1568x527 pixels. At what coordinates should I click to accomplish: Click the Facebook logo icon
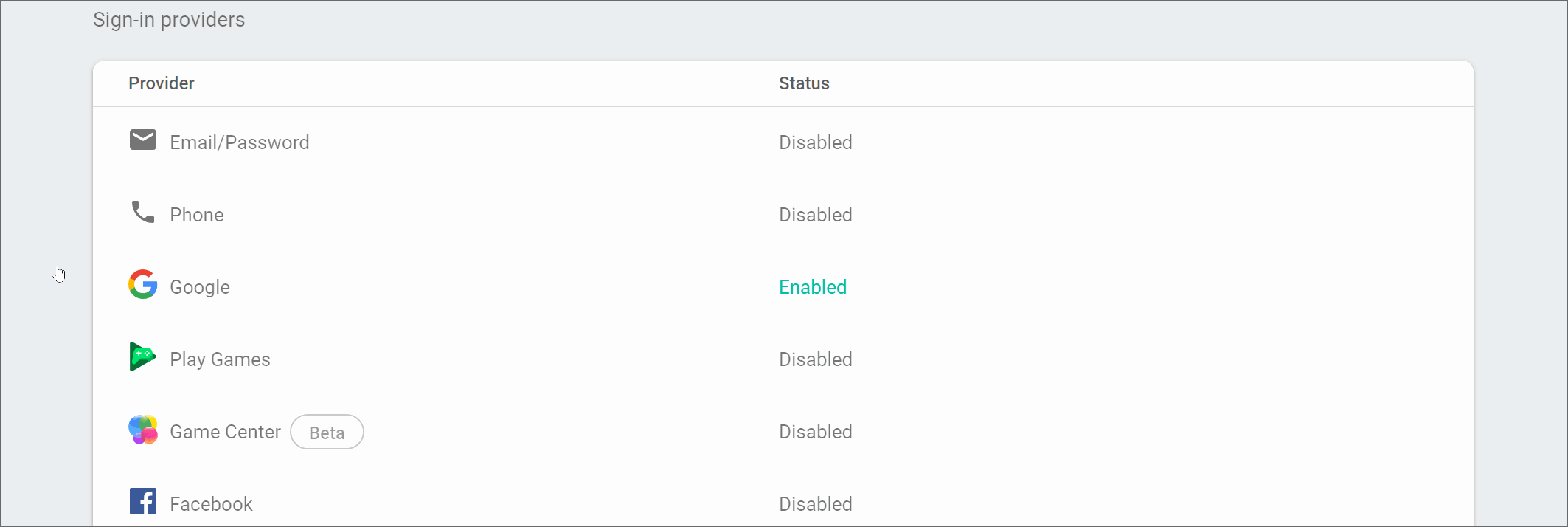[x=142, y=502]
